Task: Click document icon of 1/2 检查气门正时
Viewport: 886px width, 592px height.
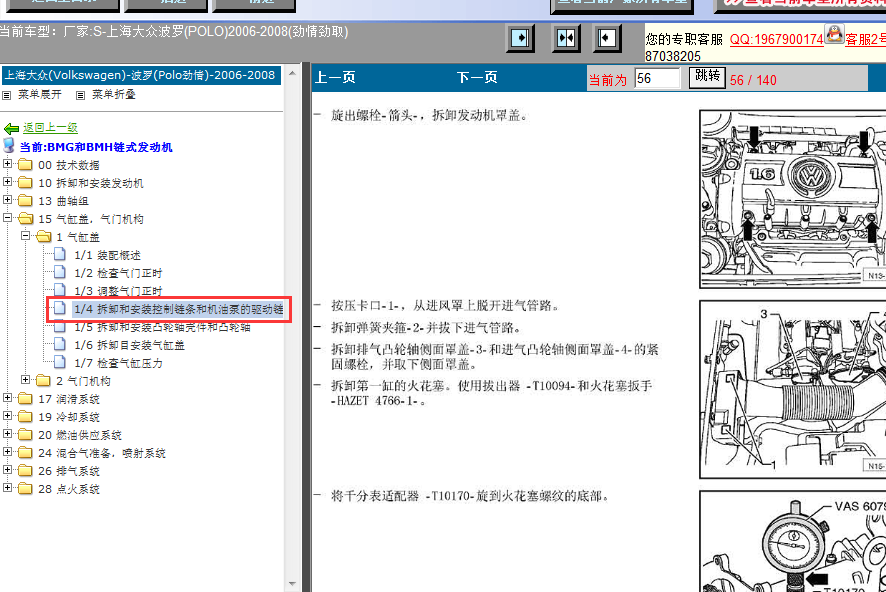Action: click(x=60, y=272)
